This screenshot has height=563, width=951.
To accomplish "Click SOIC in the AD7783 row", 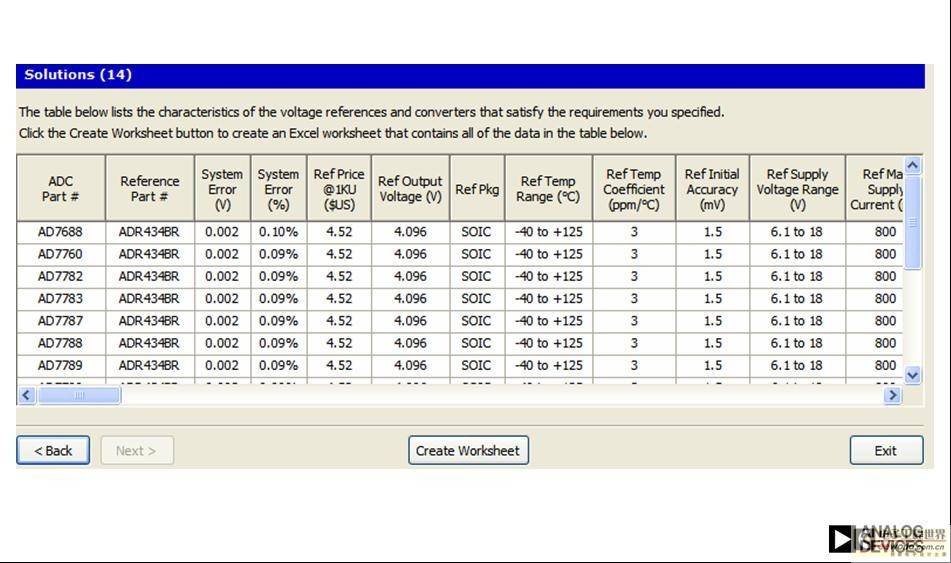I will pos(477,298).
